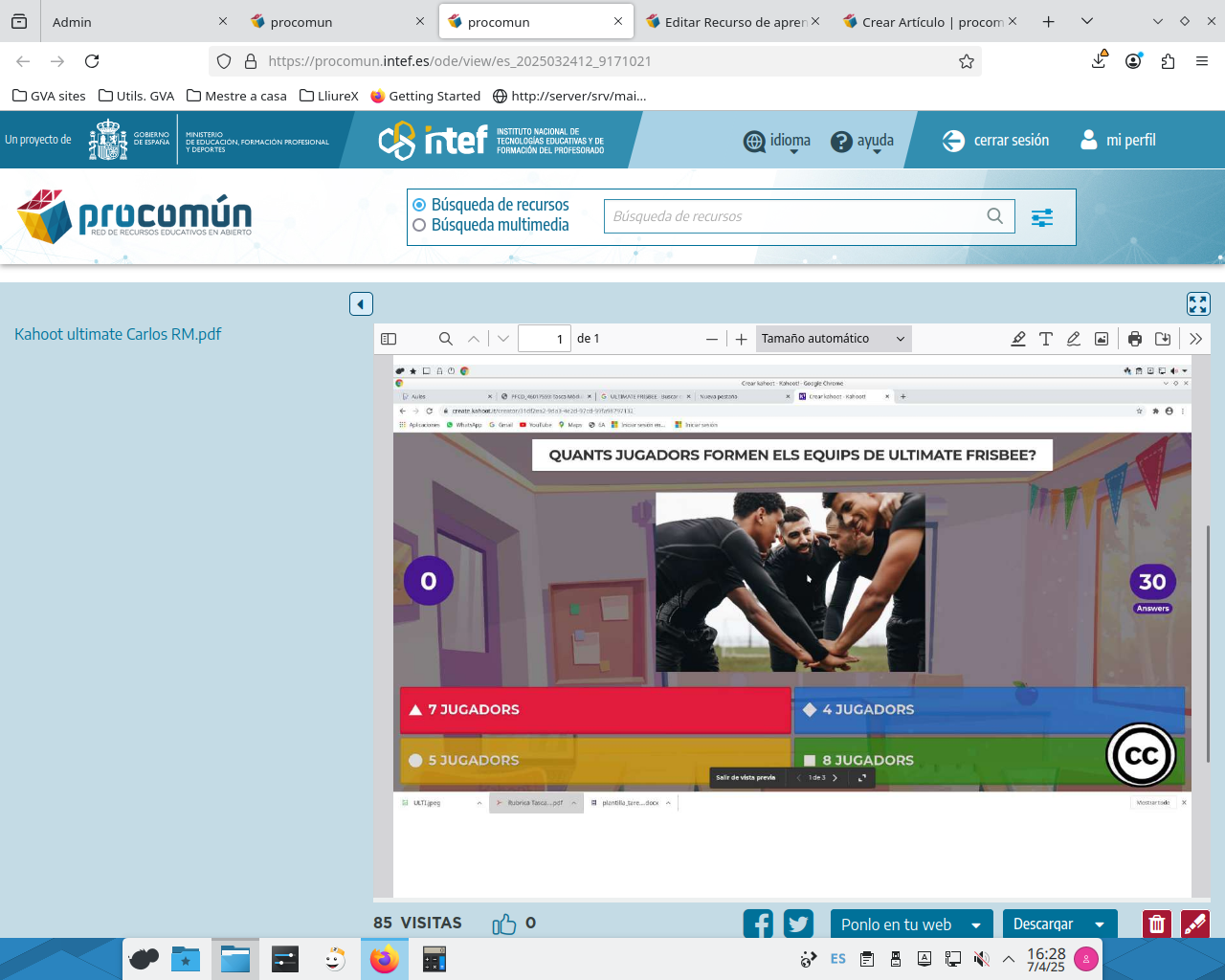Click cerrar sesión to log out

[x=996, y=141]
